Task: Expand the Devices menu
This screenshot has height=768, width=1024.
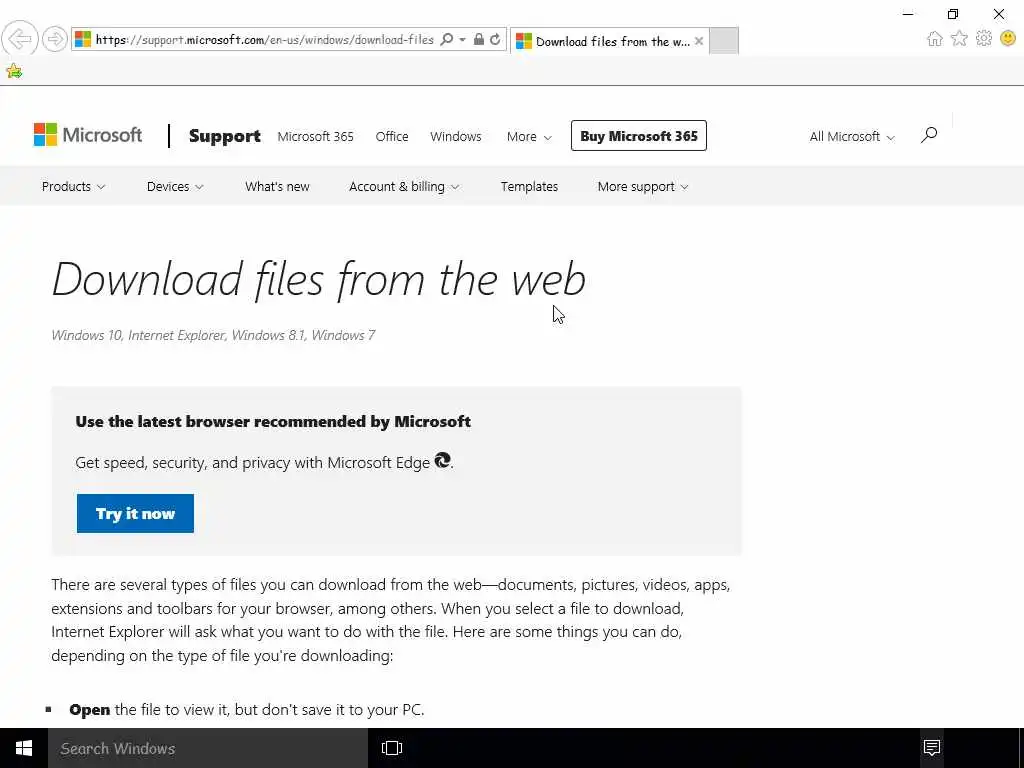Action: tap(175, 187)
